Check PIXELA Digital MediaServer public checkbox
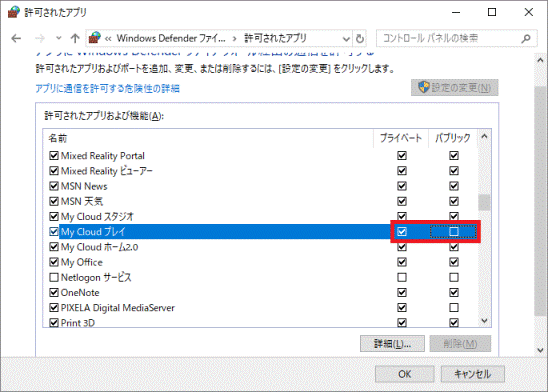Screen dimensions: 548x392 tap(454, 308)
